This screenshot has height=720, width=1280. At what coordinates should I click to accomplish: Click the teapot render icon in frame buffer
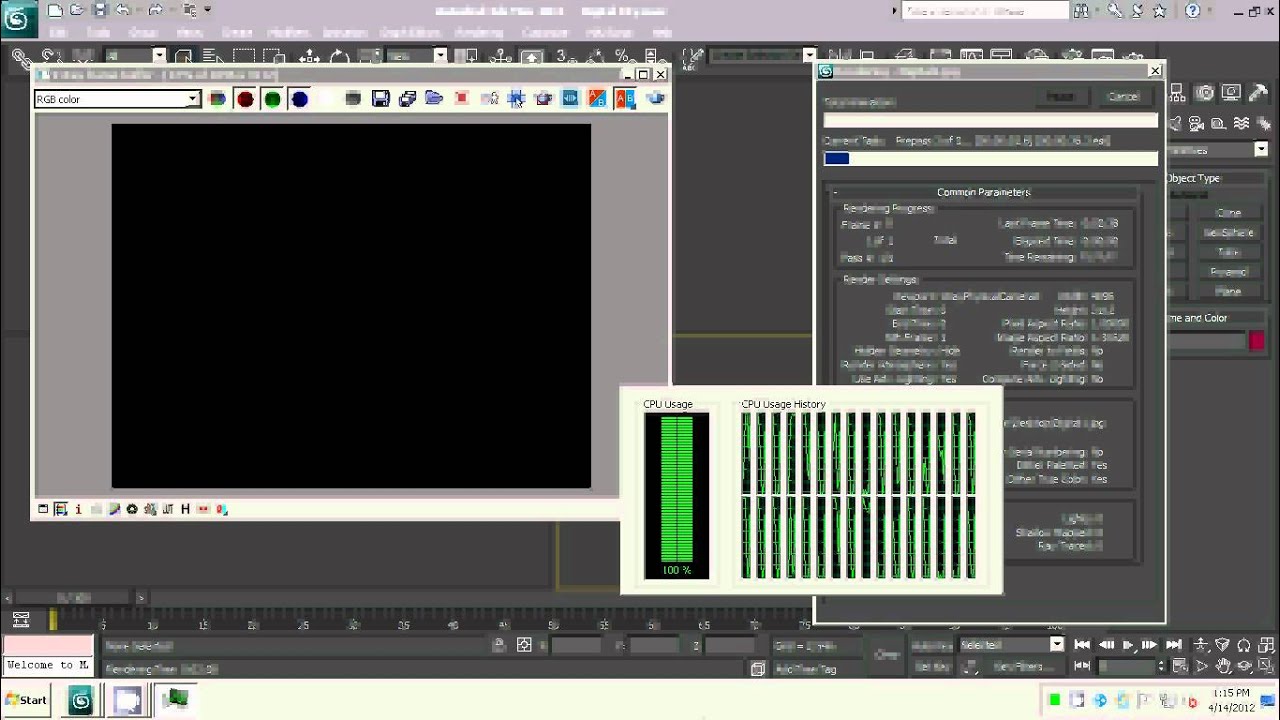[x=543, y=99]
